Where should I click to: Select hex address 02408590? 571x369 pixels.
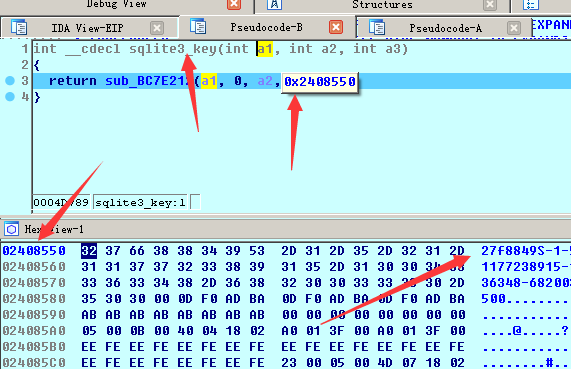[x=34, y=315]
